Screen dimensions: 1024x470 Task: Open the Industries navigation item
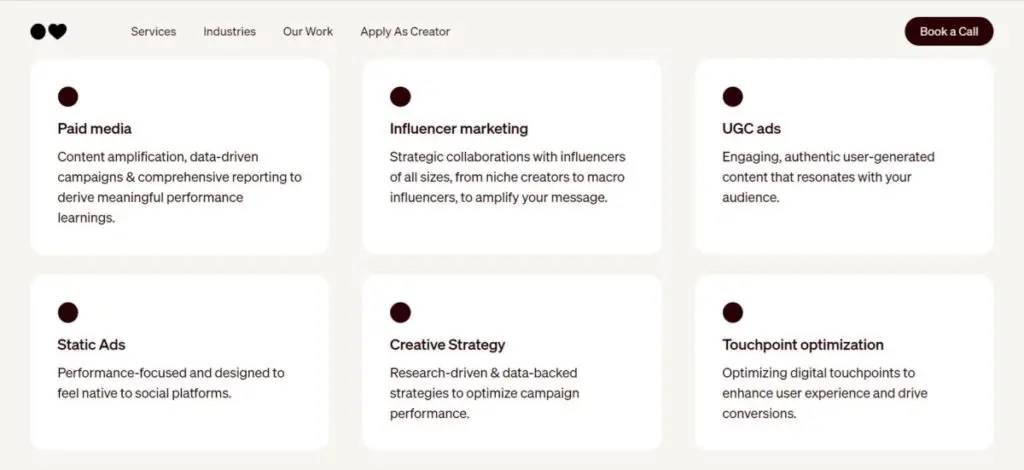coord(229,31)
